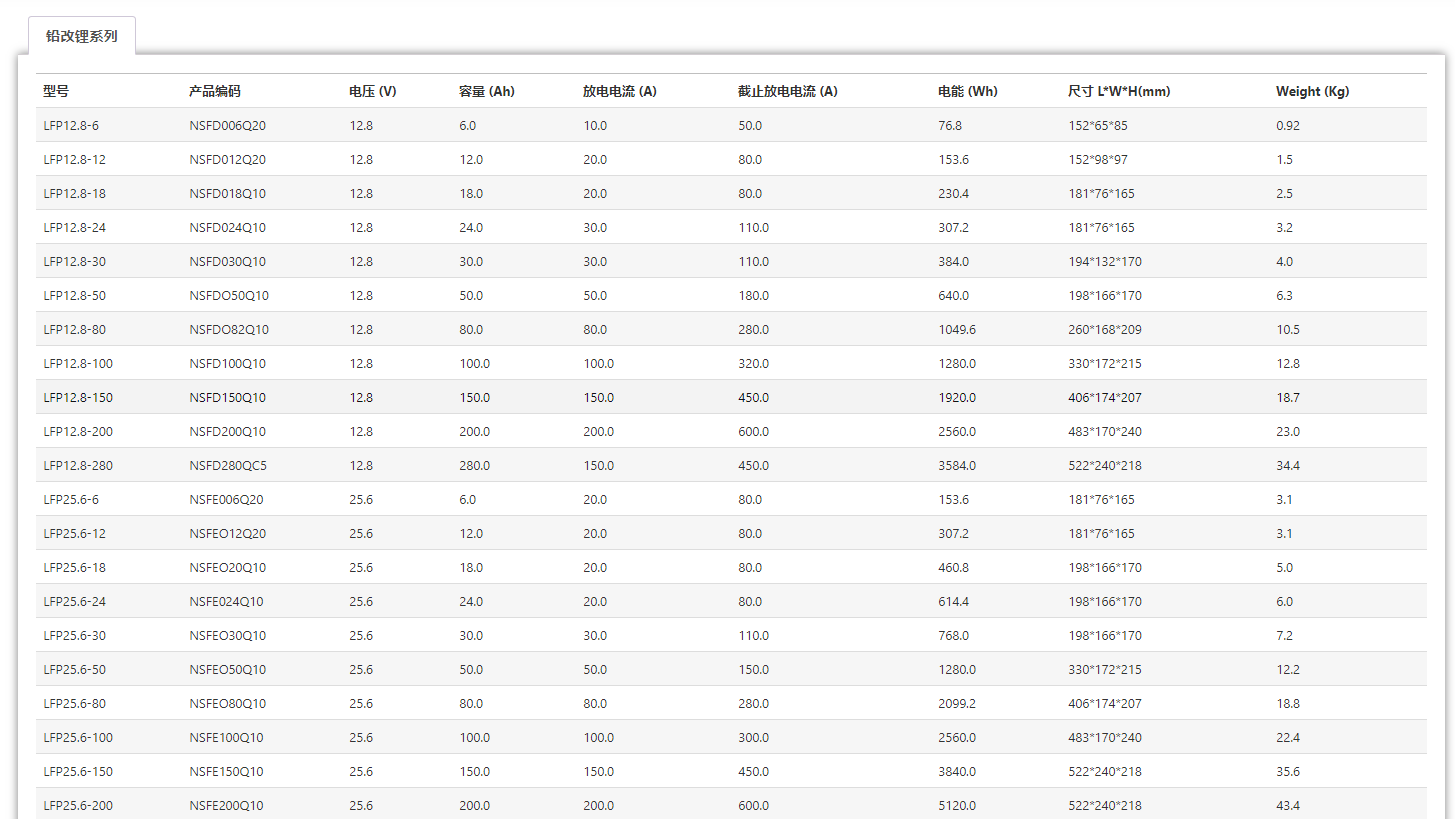Viewport: 1455px width, 819px height.
Task: Click the 1049.6 energy value
Action: click(957, 329)
